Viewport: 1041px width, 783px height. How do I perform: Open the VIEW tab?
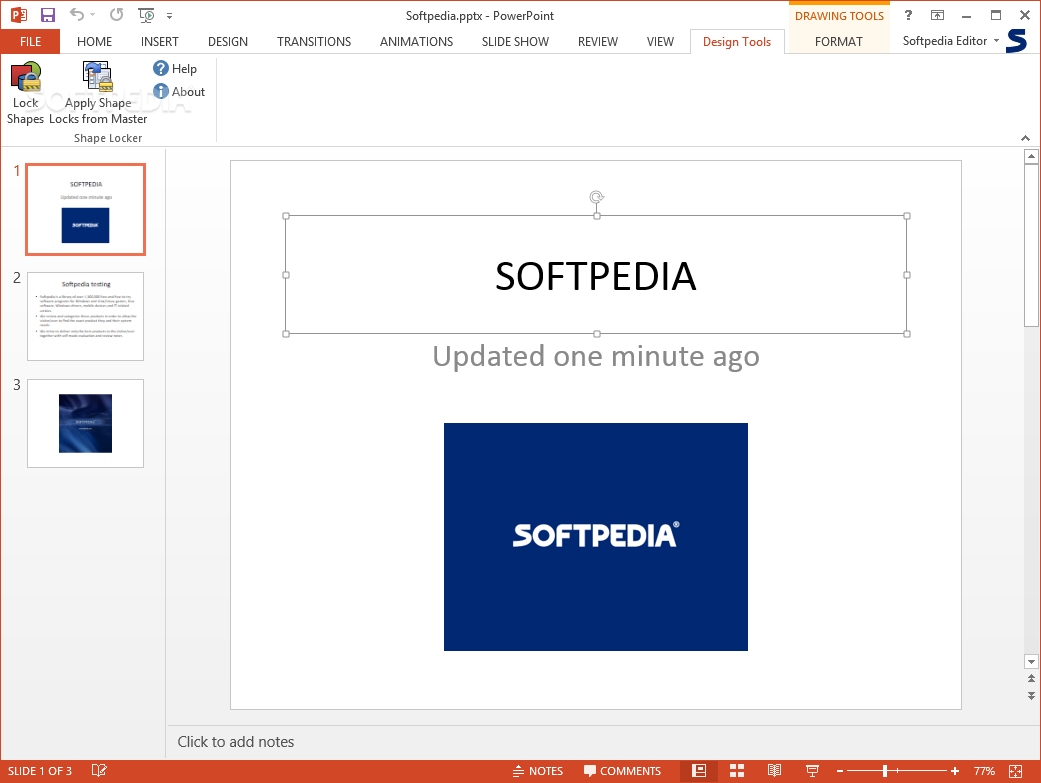pyautogui.click(x=660, y=41)
